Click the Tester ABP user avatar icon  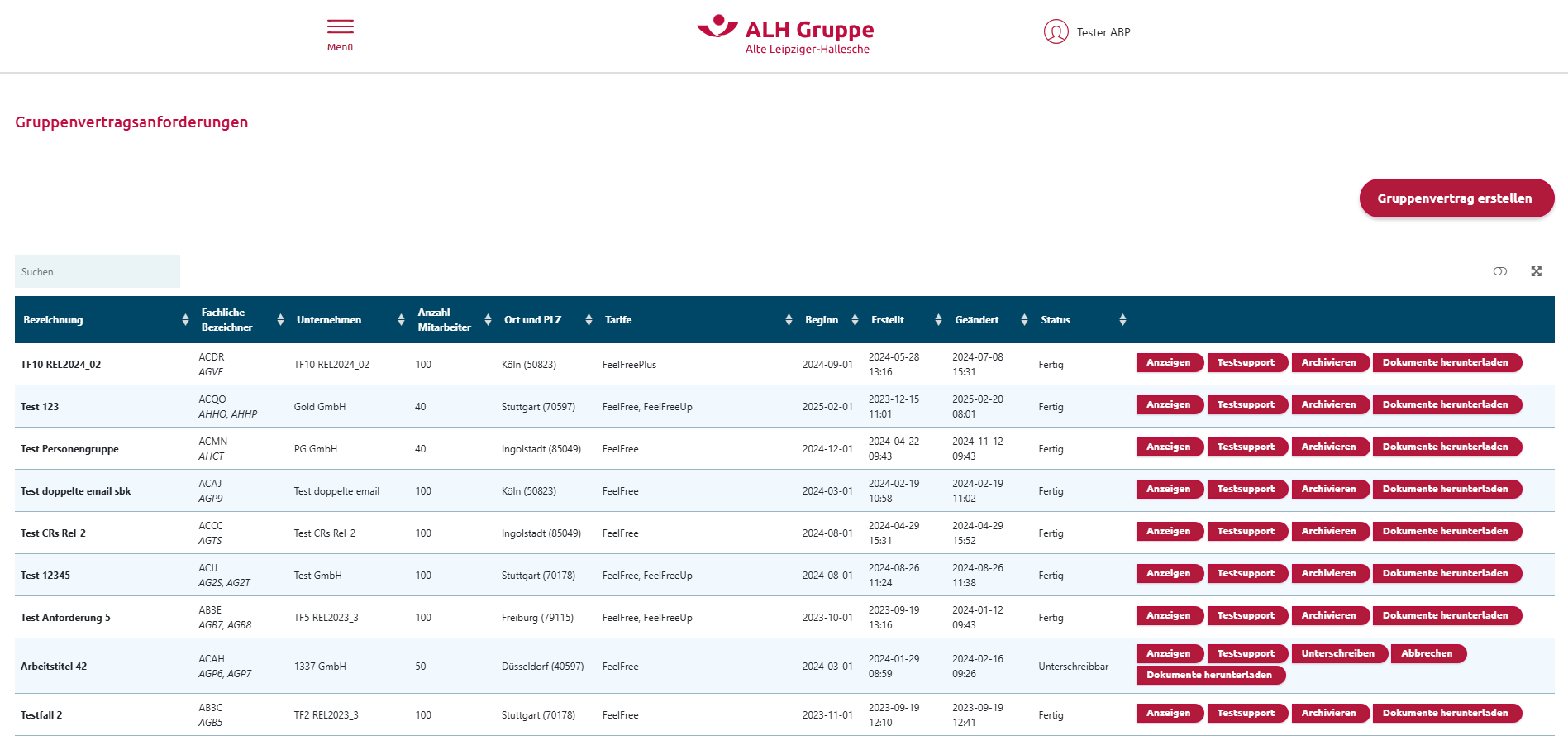(x=1056, y=32)
